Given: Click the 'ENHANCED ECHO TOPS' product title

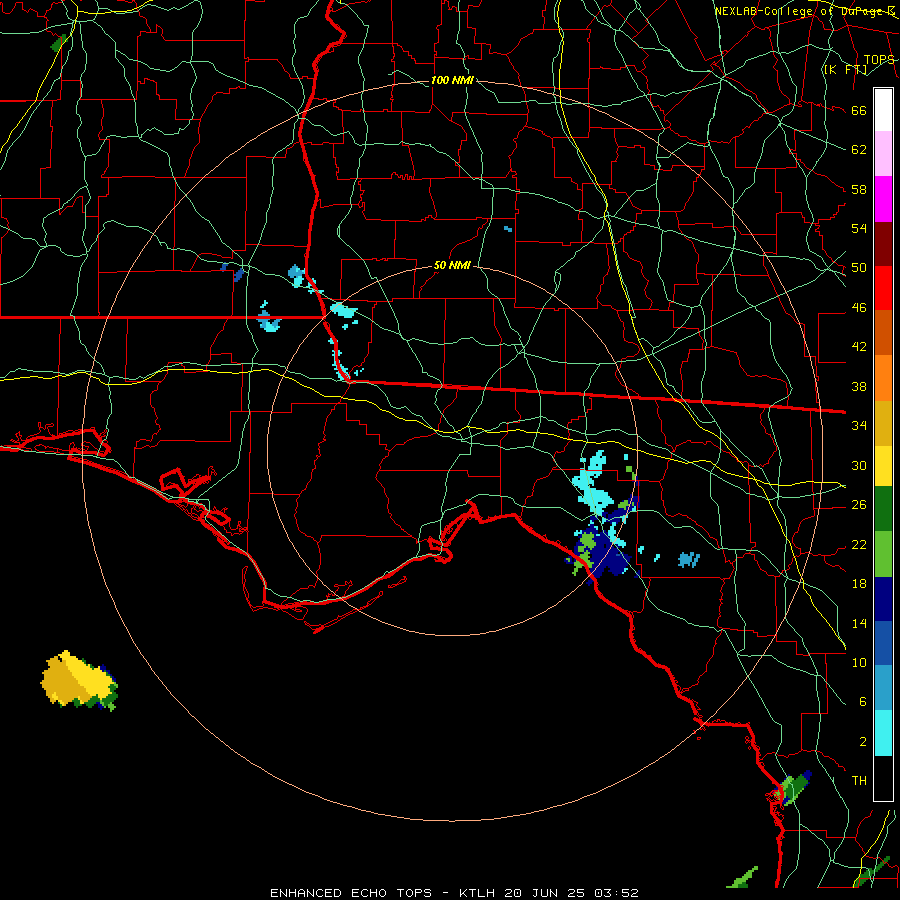Looking at the screenshot, I should click(x=351, y=893).
